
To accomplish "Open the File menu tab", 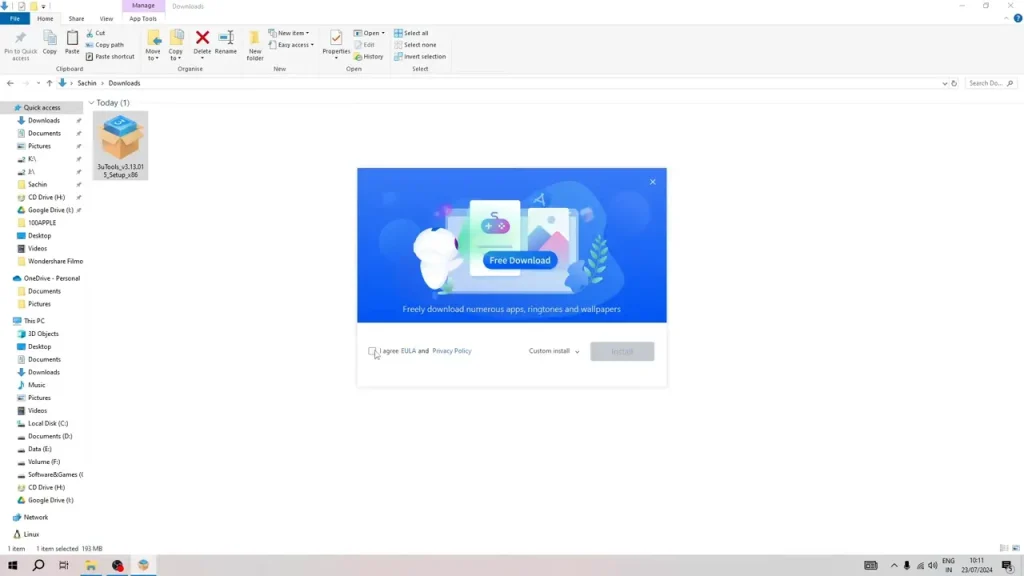I will [14, 18].
